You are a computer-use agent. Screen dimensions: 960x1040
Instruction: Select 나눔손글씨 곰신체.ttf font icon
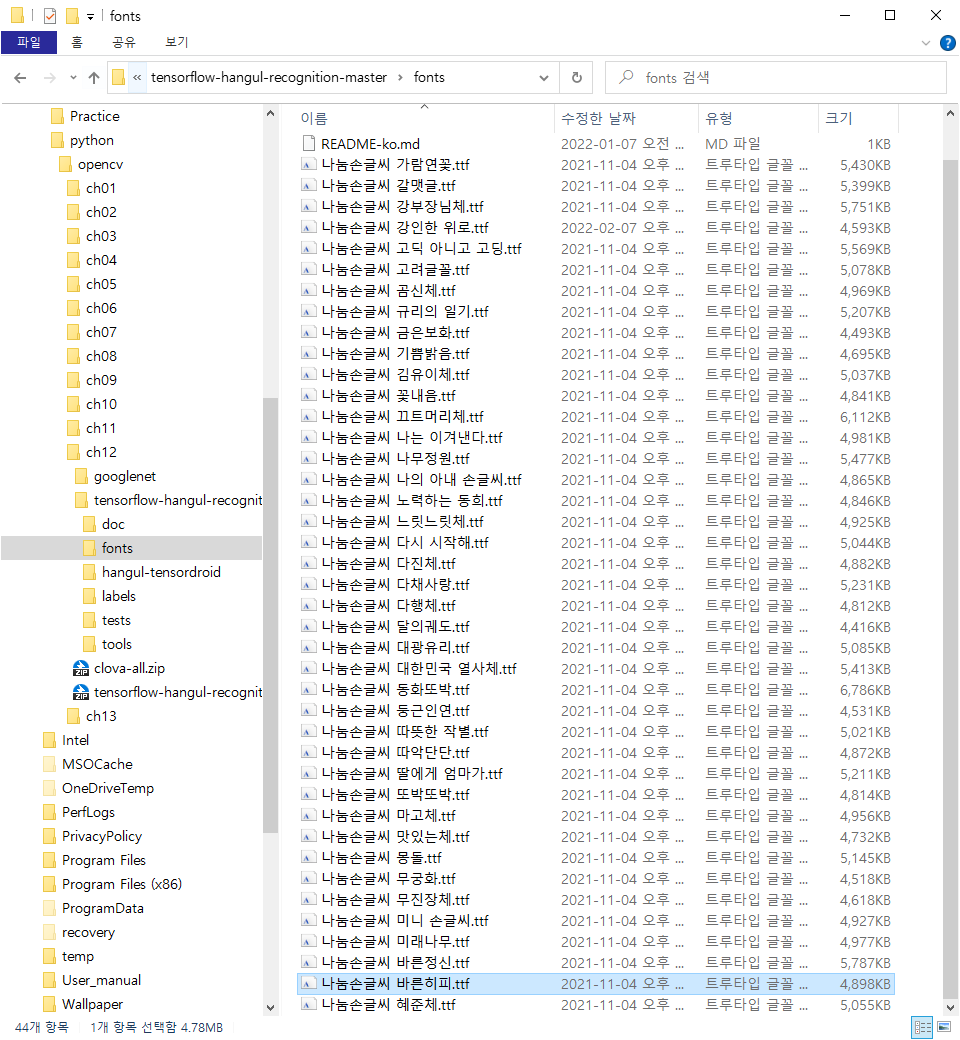point(308,291)
